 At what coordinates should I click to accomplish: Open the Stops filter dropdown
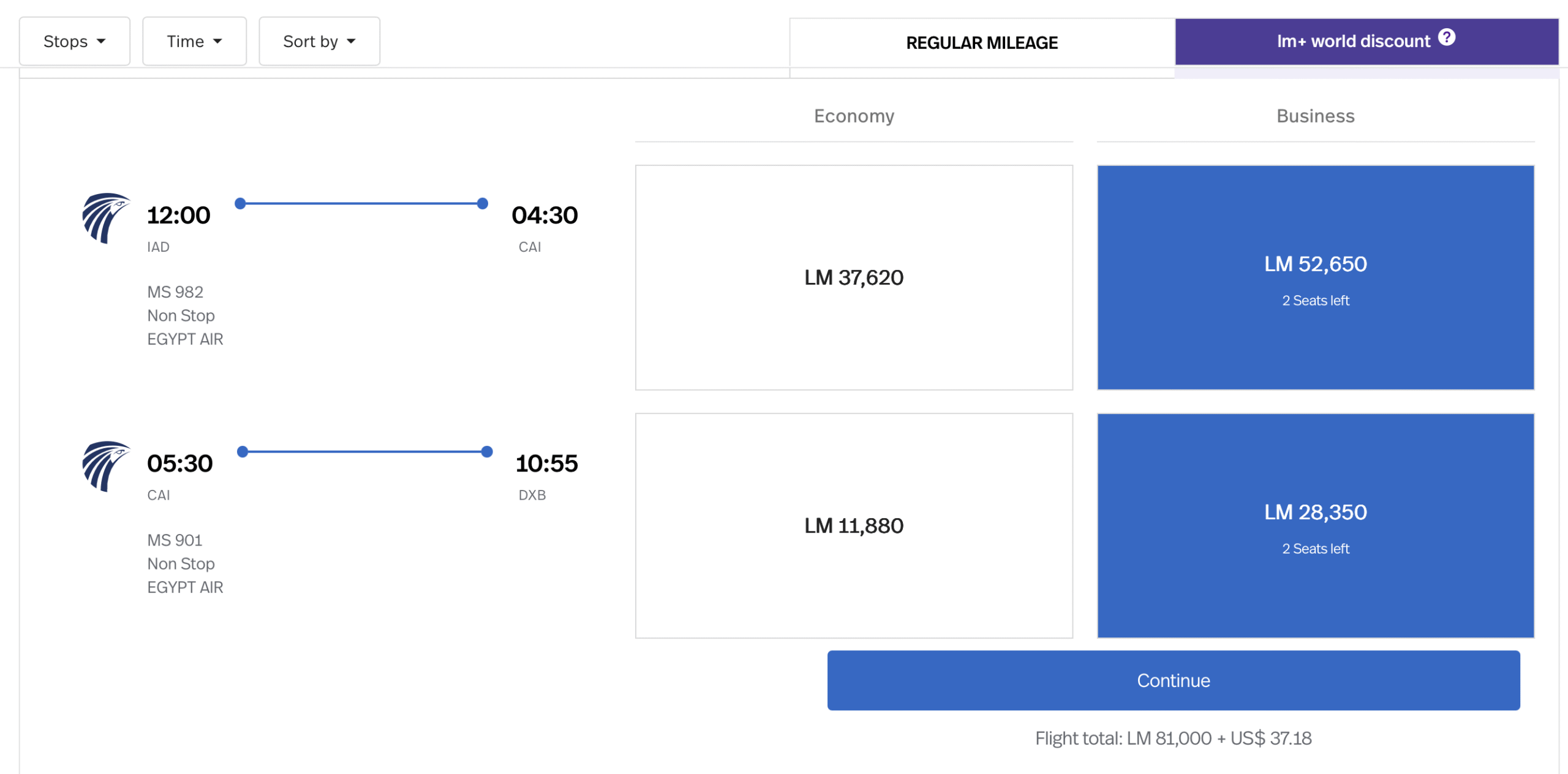click(x=74, y=42)
